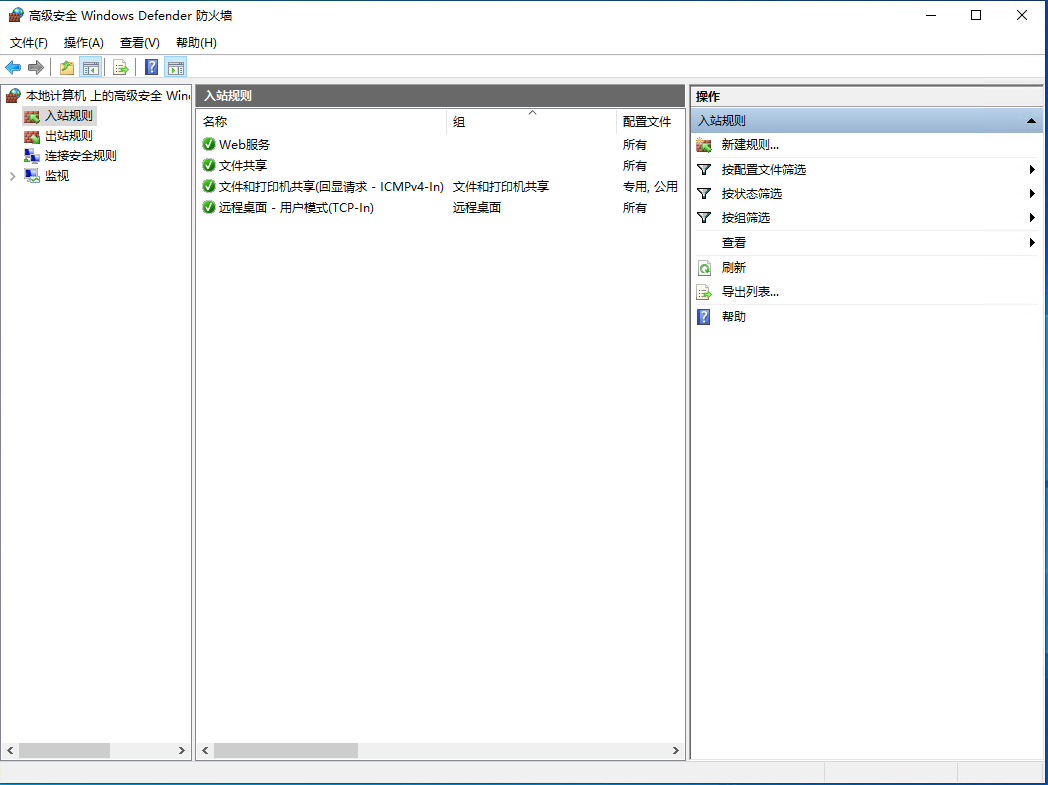
Task: Open the 查看(V) menu
Action: click(x=140, y=43)
